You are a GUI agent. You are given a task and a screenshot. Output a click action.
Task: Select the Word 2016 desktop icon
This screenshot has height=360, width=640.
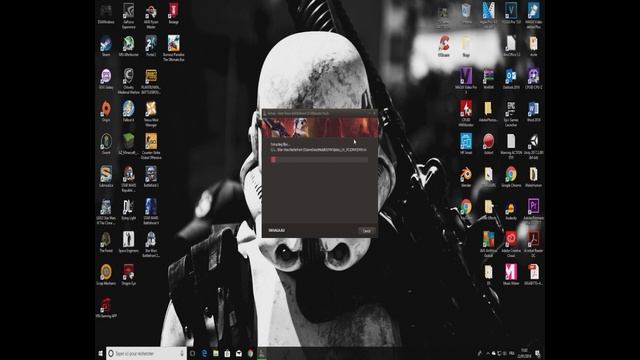533,111
